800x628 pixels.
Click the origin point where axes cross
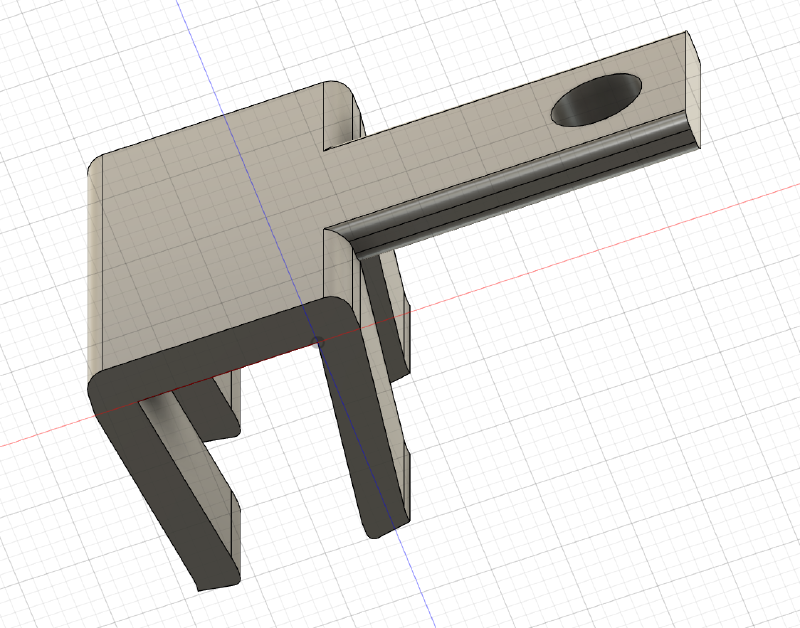(318, 341)
